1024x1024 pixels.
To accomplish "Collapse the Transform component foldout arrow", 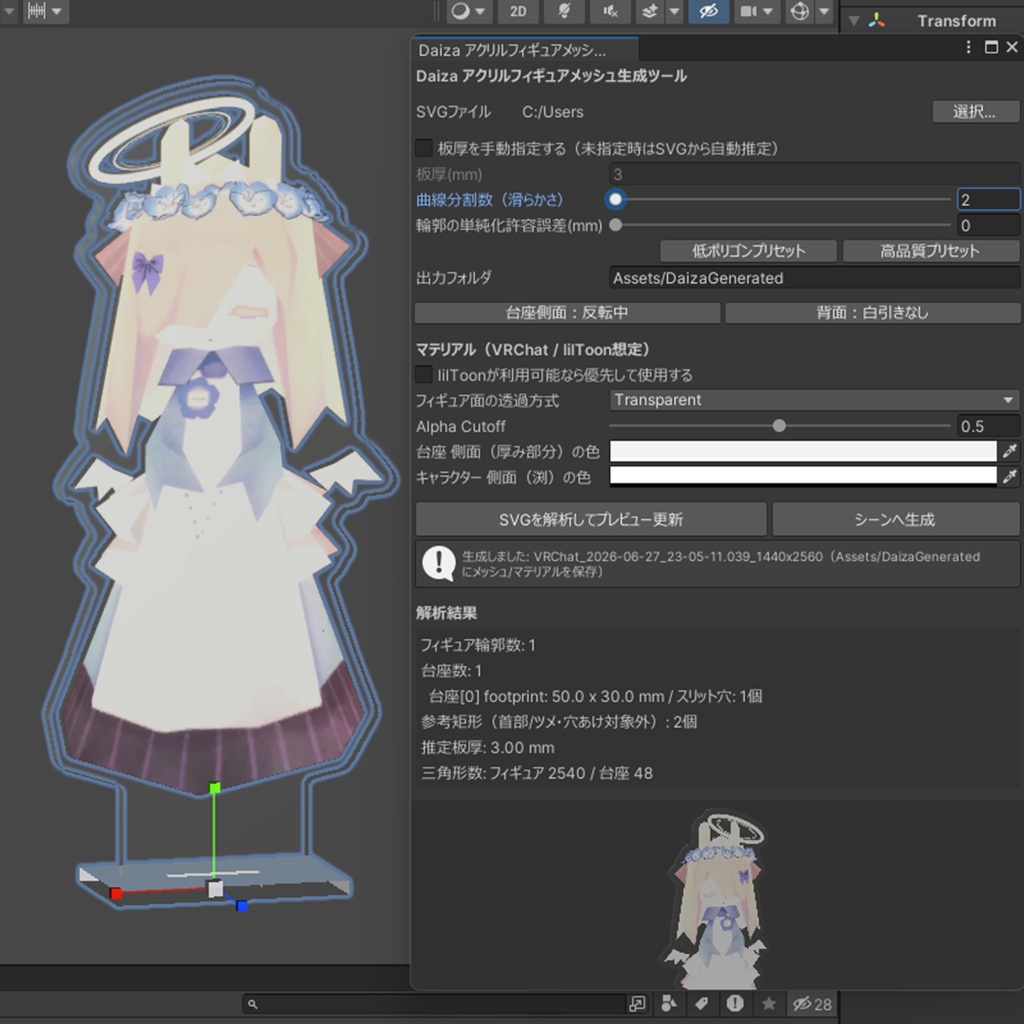I will (x=854, y=21).
